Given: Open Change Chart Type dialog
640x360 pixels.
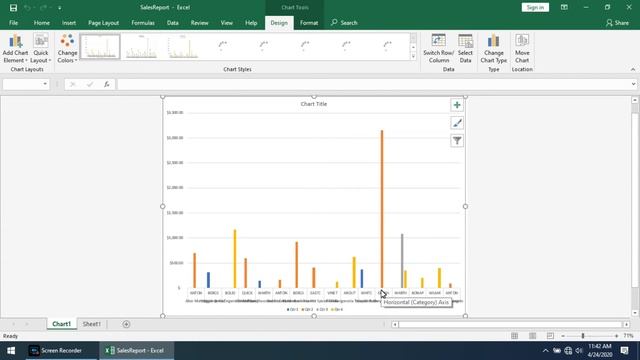Looking at the screenshot, I should coord(493,49).
